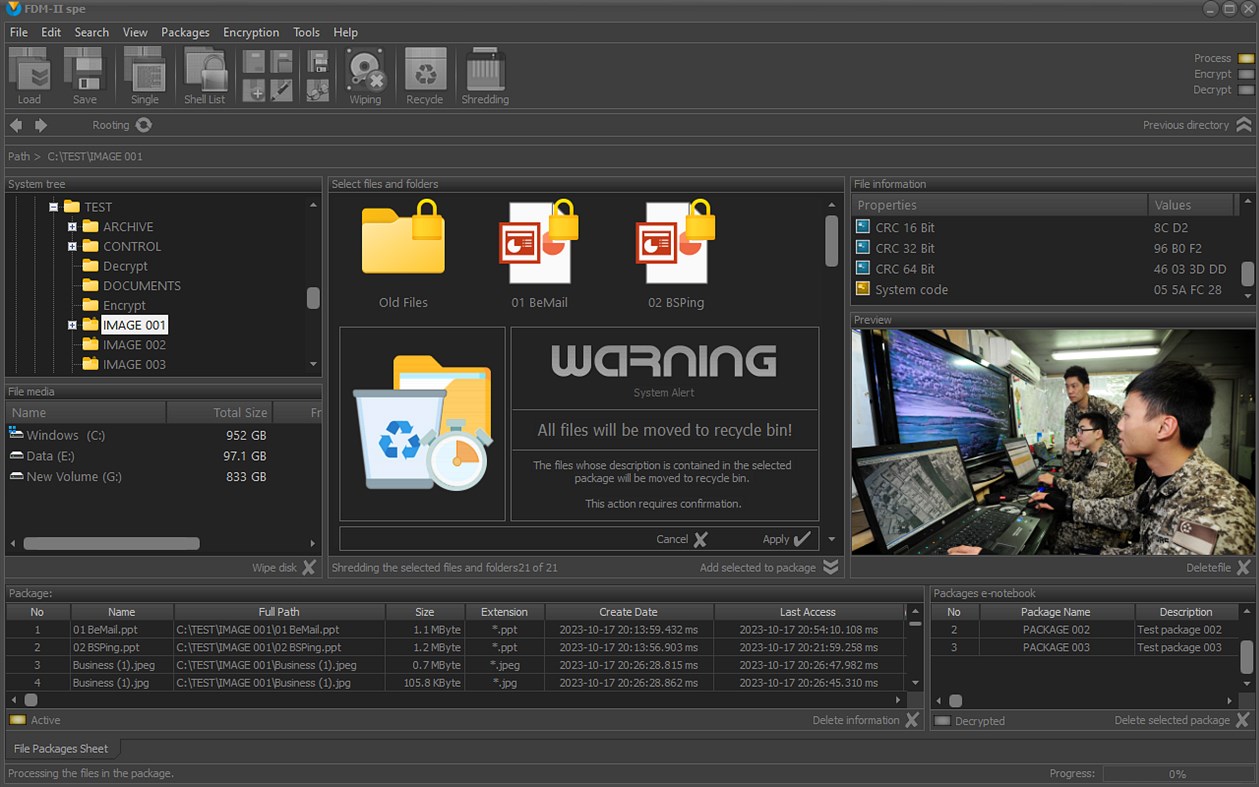This screenshot has width=1259, height=787.
Task: Click the Progress bar showing 0%
Action: click(1177, 774)
